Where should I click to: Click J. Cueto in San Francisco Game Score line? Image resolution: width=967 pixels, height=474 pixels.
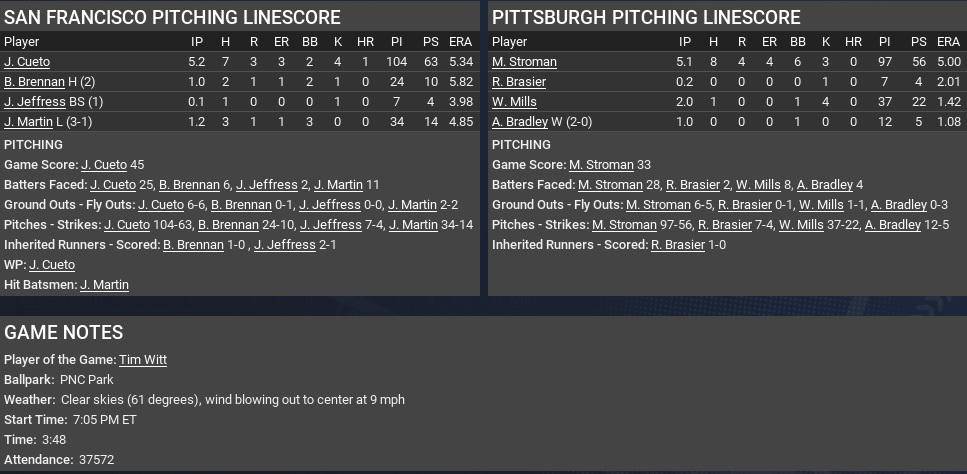[105, 165]
